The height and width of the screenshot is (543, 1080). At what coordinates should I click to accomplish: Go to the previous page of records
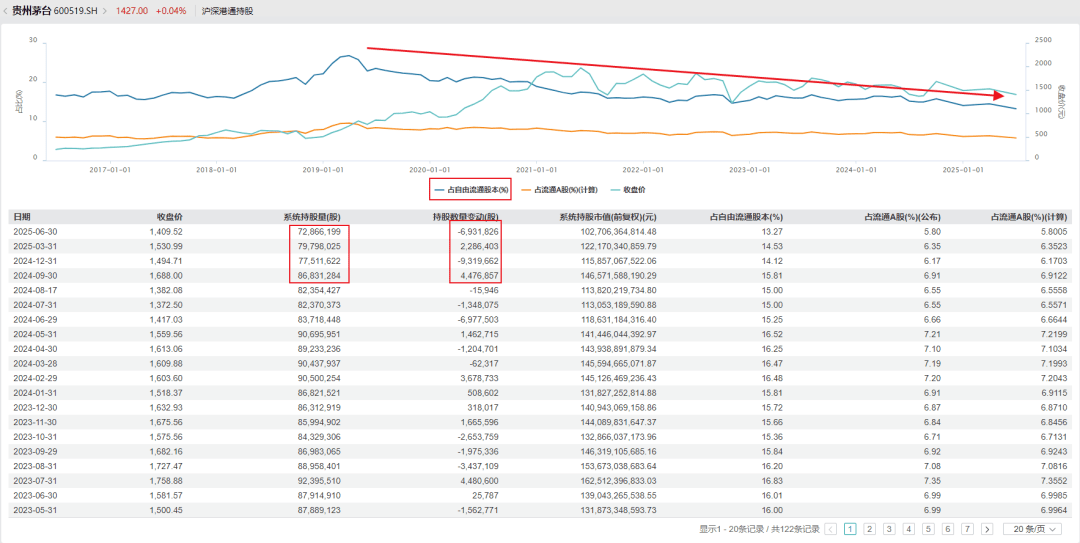pyautogui.click(x=831, y=529)
